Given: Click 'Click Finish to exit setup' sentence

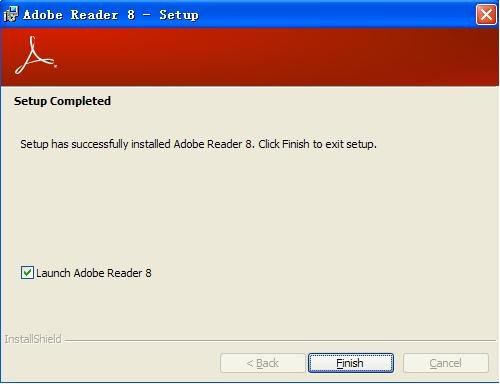Looking at the screenshot, I should click(x=318, y=144).
